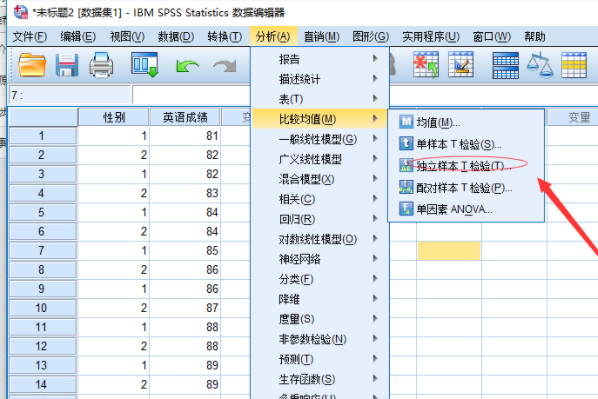The width and height of the screenshot is (598, 399).
Task: Select row header 1
Action: coord(42,136)
